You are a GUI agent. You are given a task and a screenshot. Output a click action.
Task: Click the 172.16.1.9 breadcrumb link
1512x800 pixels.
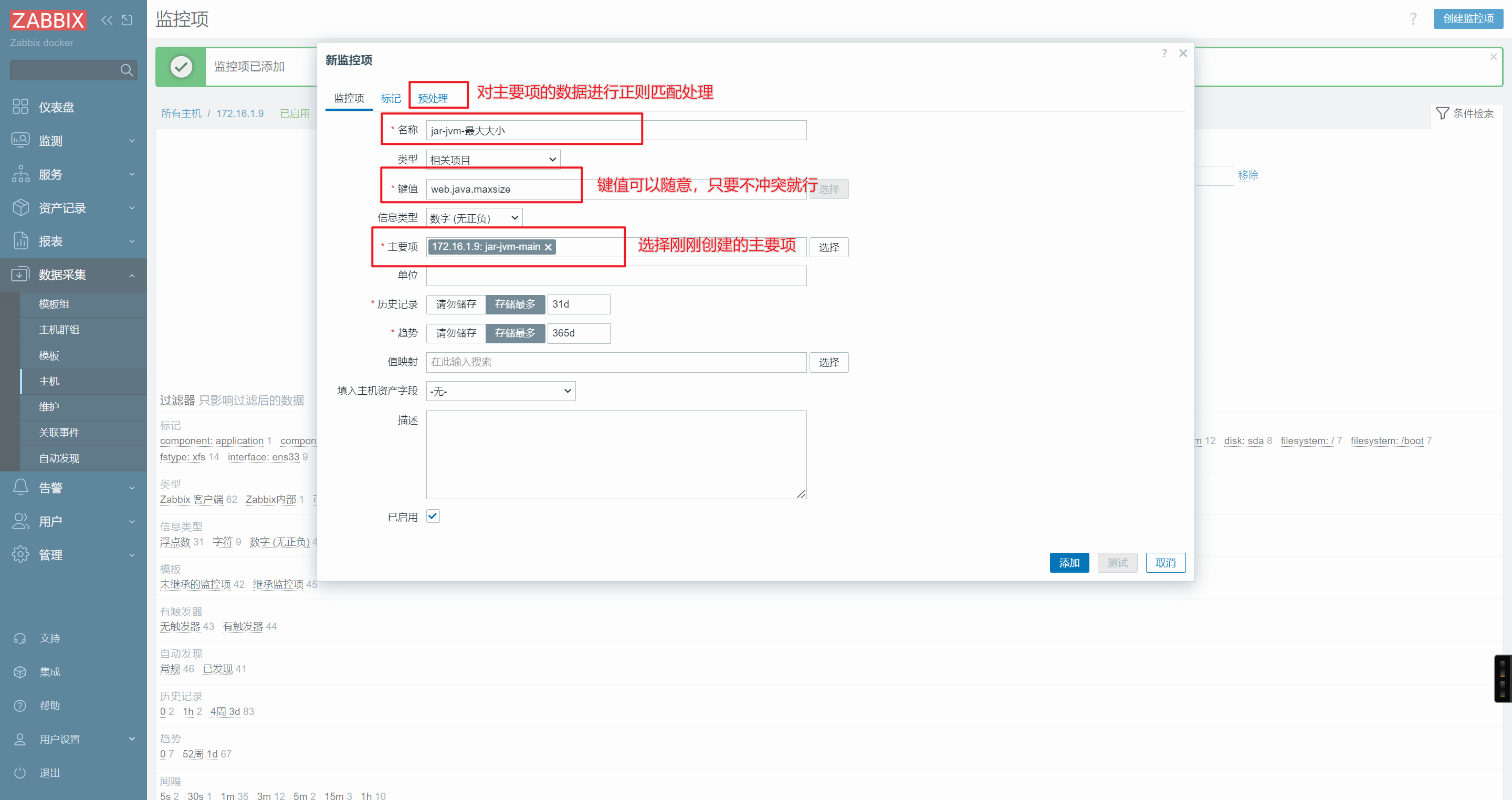pos(239,113)
